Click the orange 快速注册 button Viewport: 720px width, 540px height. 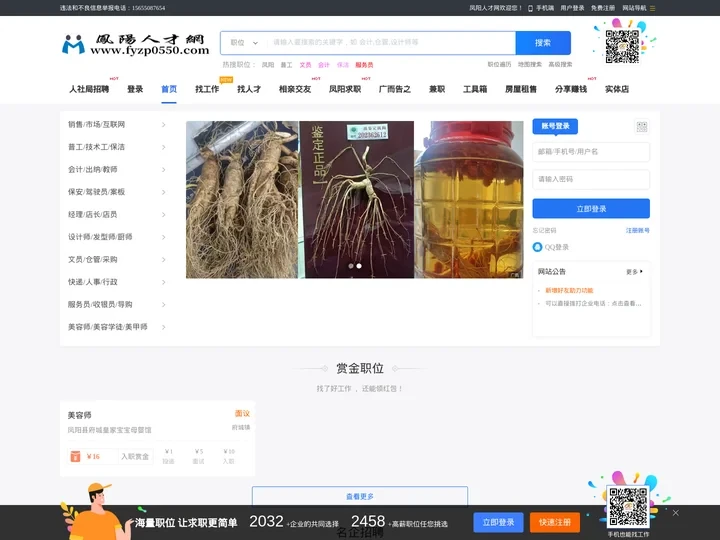pyautogui.click(x=555, y=523)
